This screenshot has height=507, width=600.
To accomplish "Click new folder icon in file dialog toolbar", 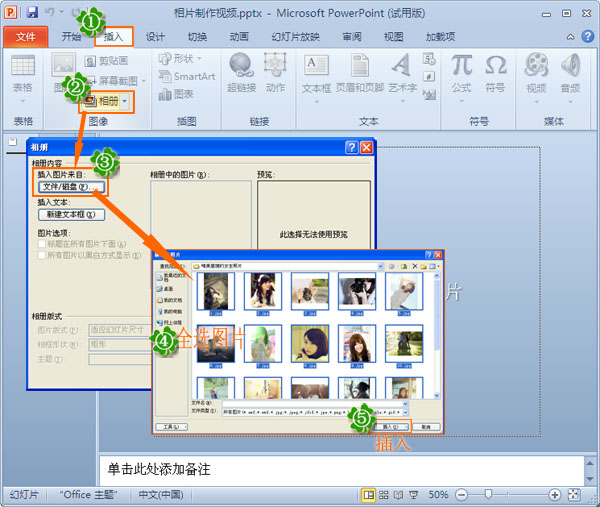I will pos(424,266).
